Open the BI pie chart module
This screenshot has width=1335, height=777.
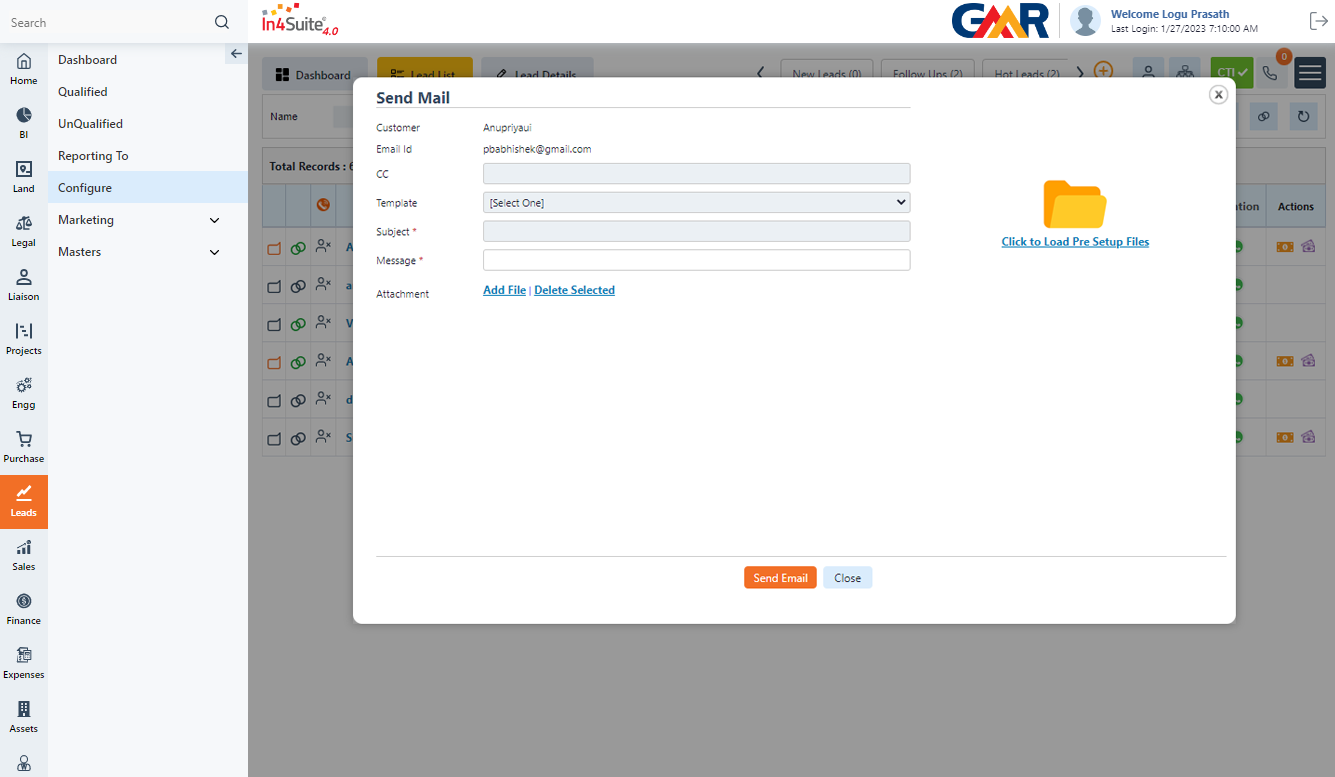24,116
